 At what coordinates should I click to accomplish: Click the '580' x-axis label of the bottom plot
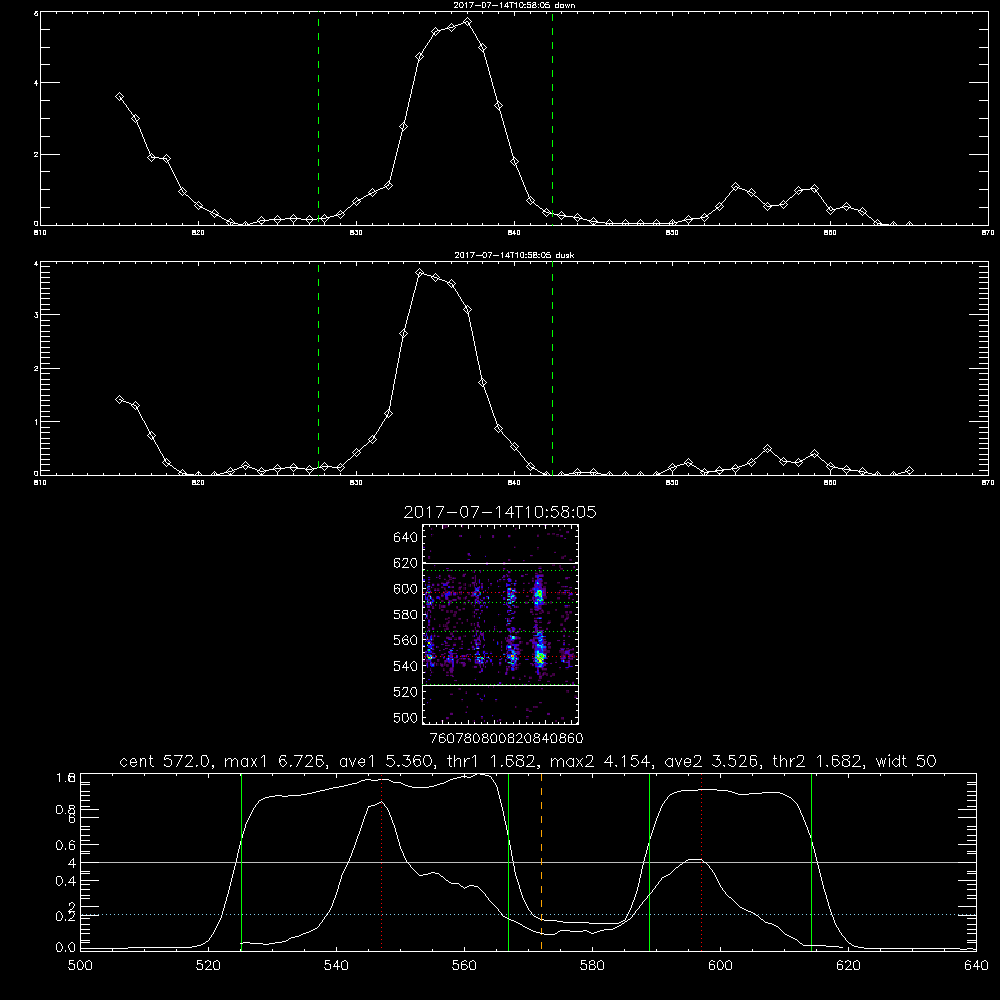click(592, 966)
